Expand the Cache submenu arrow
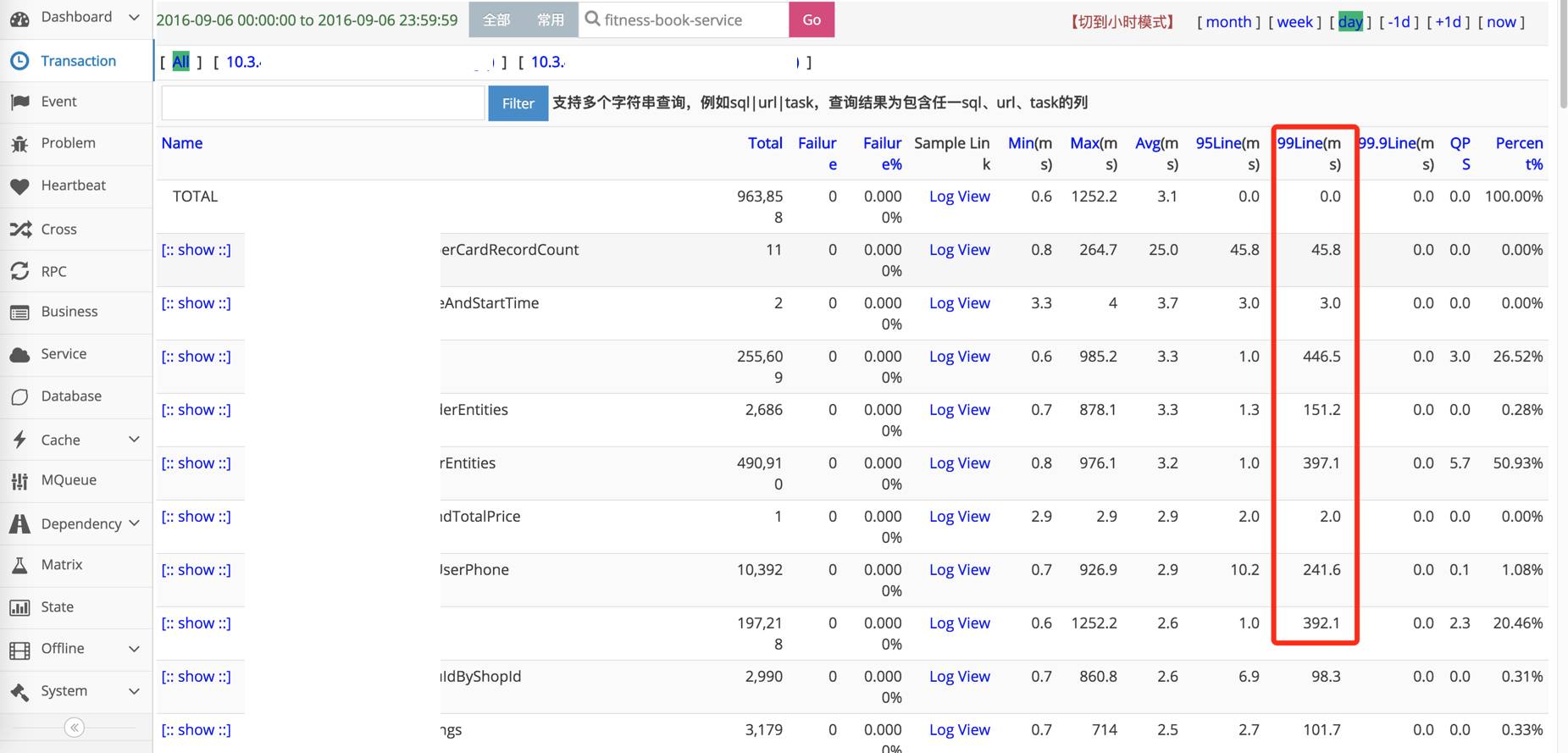Viewport: 1568px width, 753px height. (134, 439)
